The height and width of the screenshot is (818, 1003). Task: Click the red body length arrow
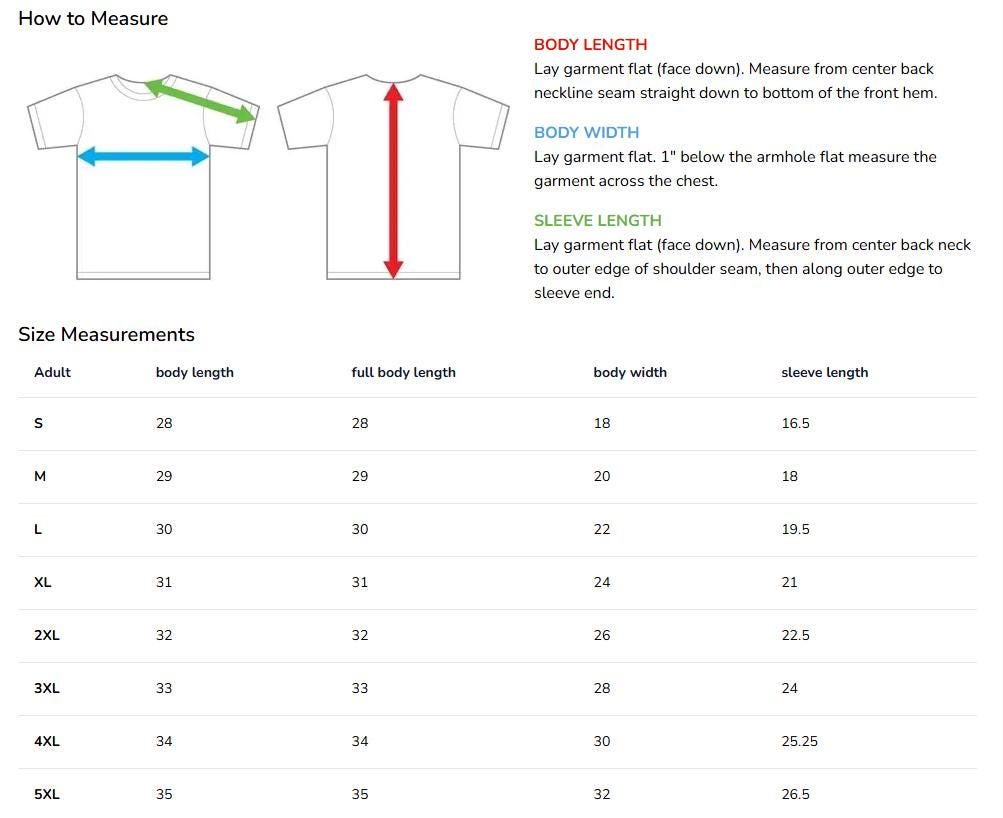pyautogui.click(x=393, y=181)
